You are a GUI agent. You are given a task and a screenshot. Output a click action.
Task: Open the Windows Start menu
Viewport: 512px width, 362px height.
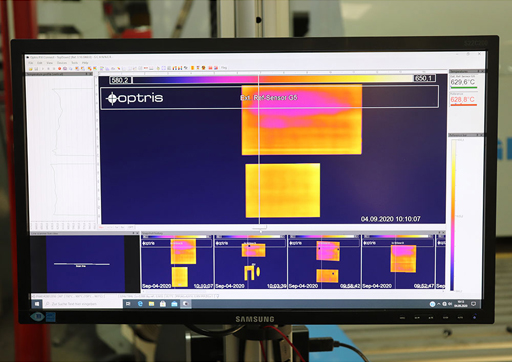point(37,304)
